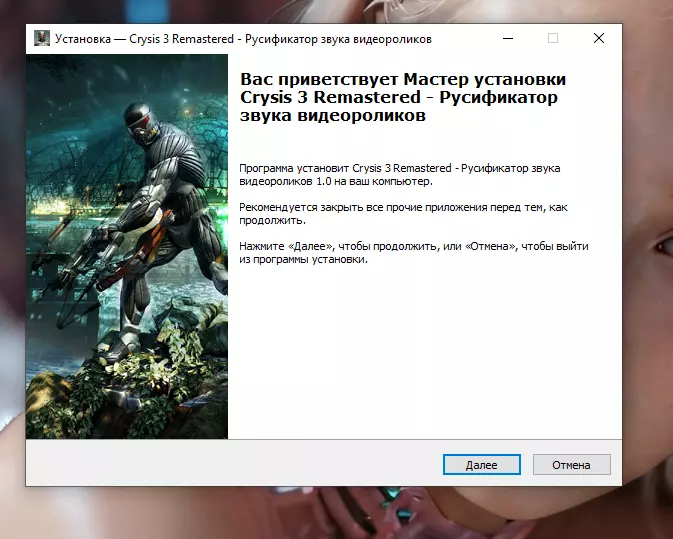Close the installer window
673x539 pixels.
click(x=599, y=39)
